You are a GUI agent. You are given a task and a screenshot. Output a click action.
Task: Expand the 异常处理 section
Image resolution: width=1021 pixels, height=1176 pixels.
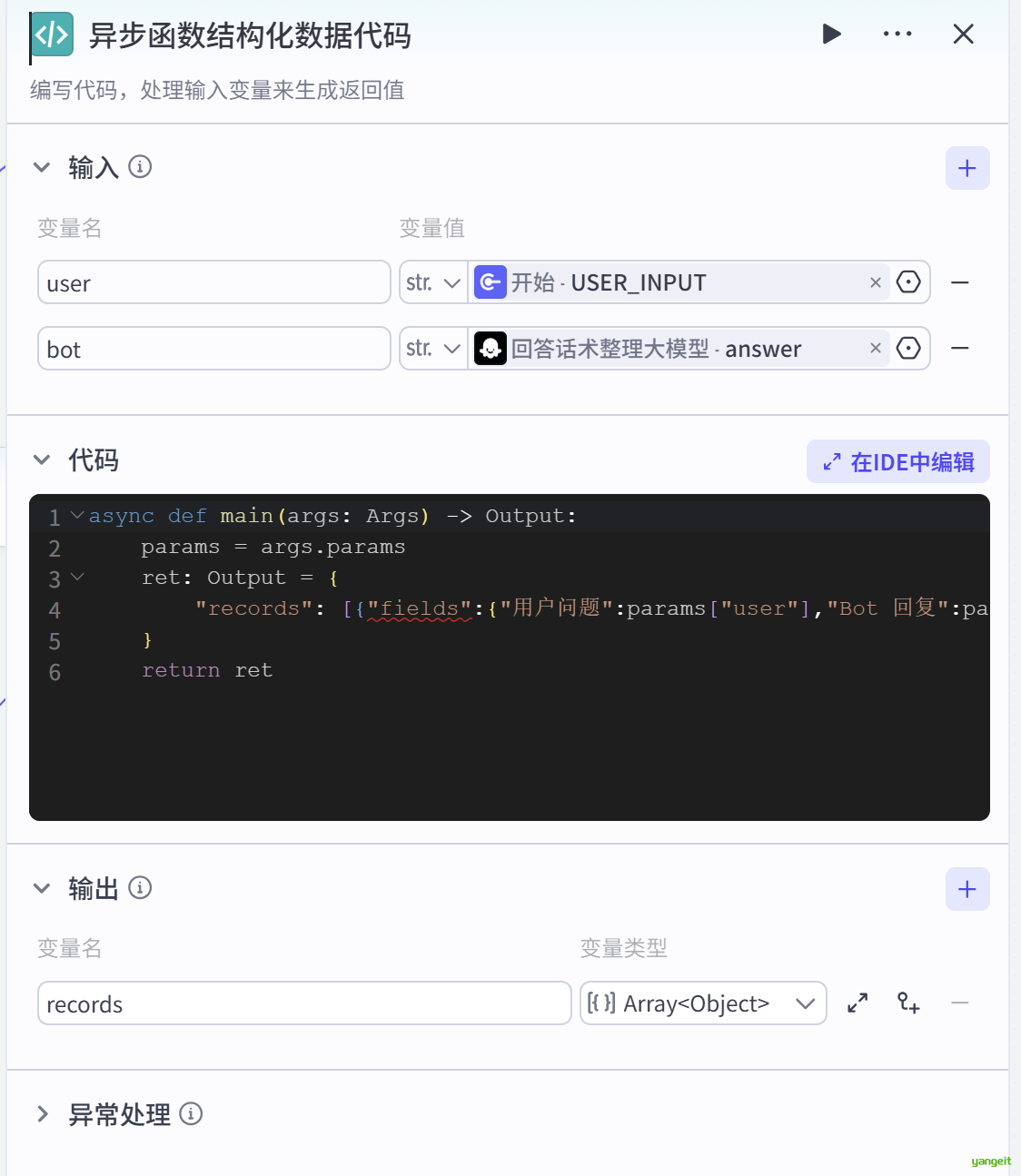pos(42,1114)
